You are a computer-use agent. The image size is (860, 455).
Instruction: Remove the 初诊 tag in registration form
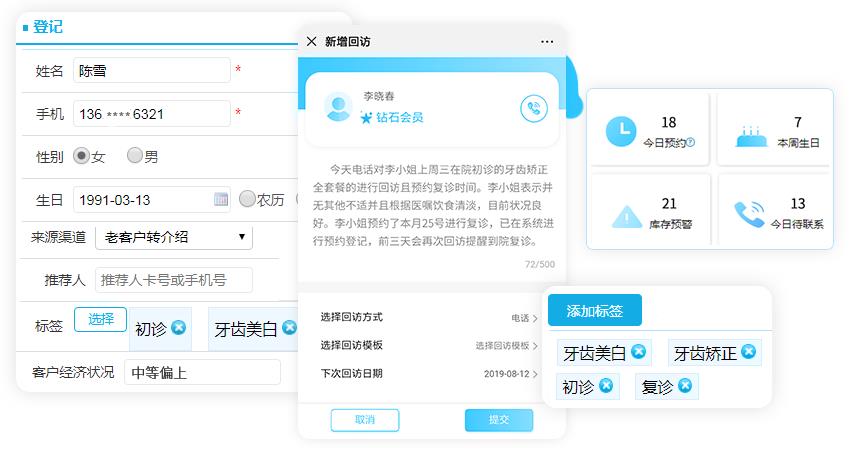(x=178, y=327)
